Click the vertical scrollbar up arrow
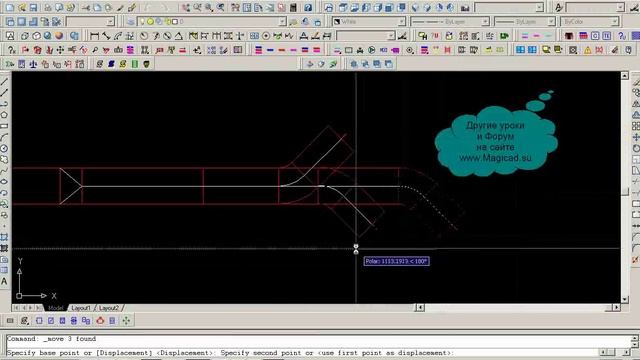The height and width of the screenshot is (360, 640). pos(625,76)
